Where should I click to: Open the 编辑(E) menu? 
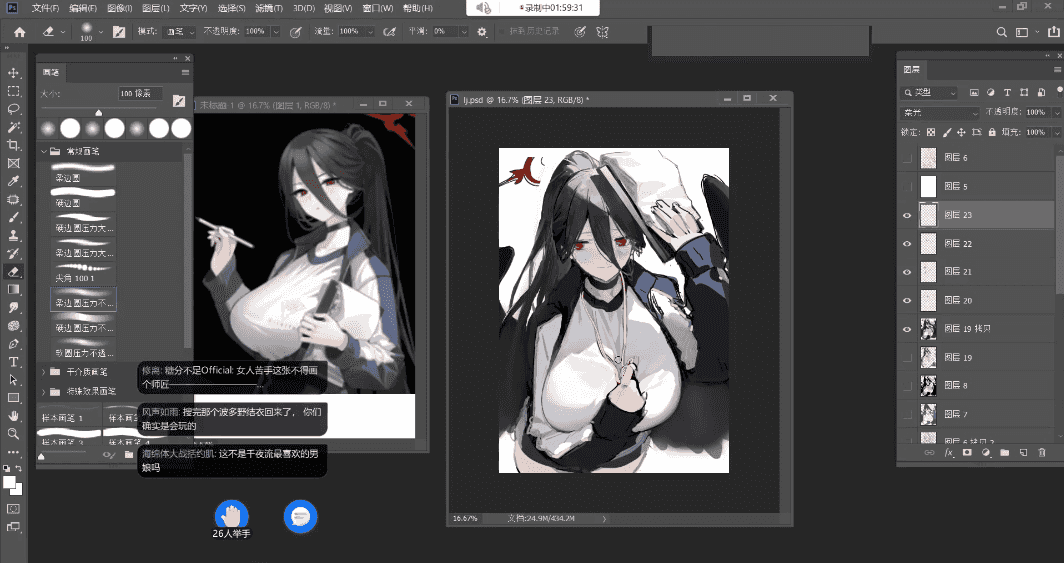tap(82, 8)
